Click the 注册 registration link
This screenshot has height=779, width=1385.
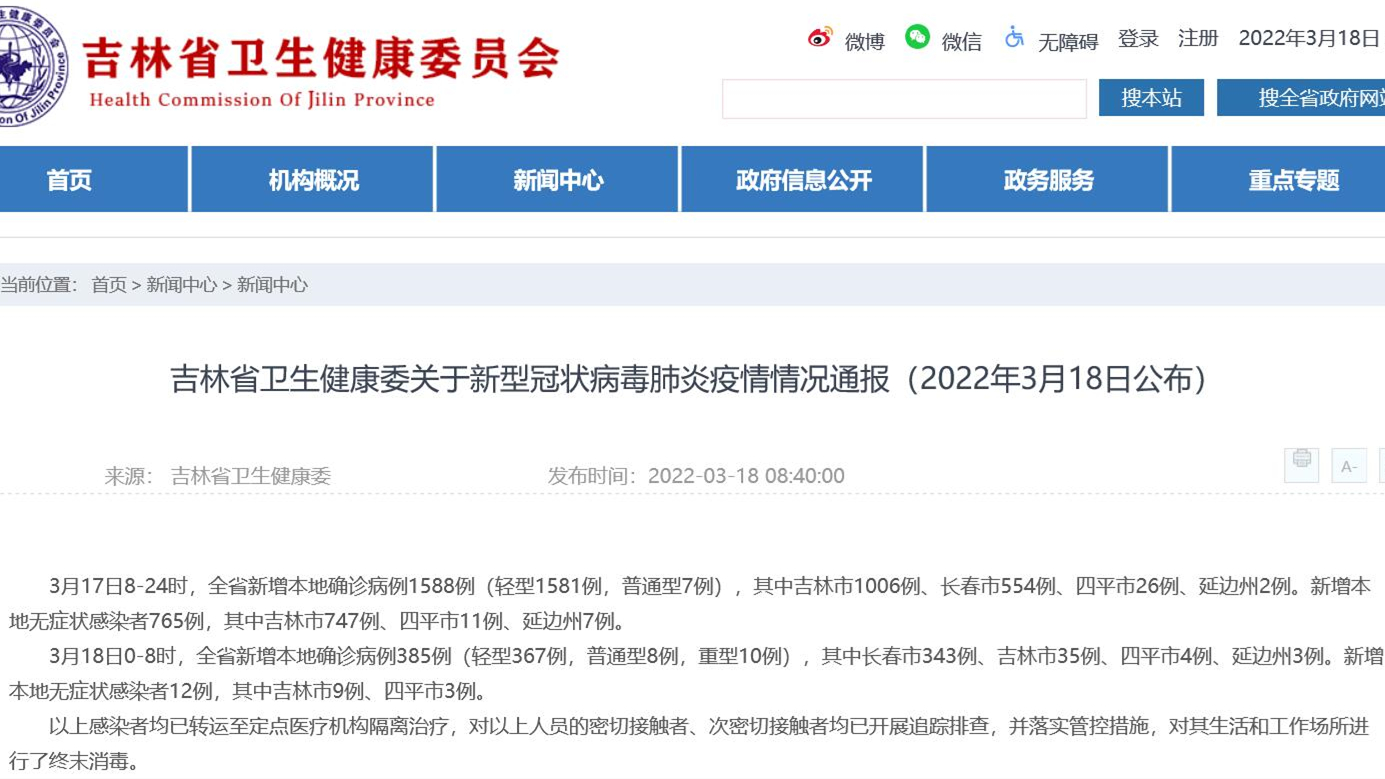(1197, 37)
